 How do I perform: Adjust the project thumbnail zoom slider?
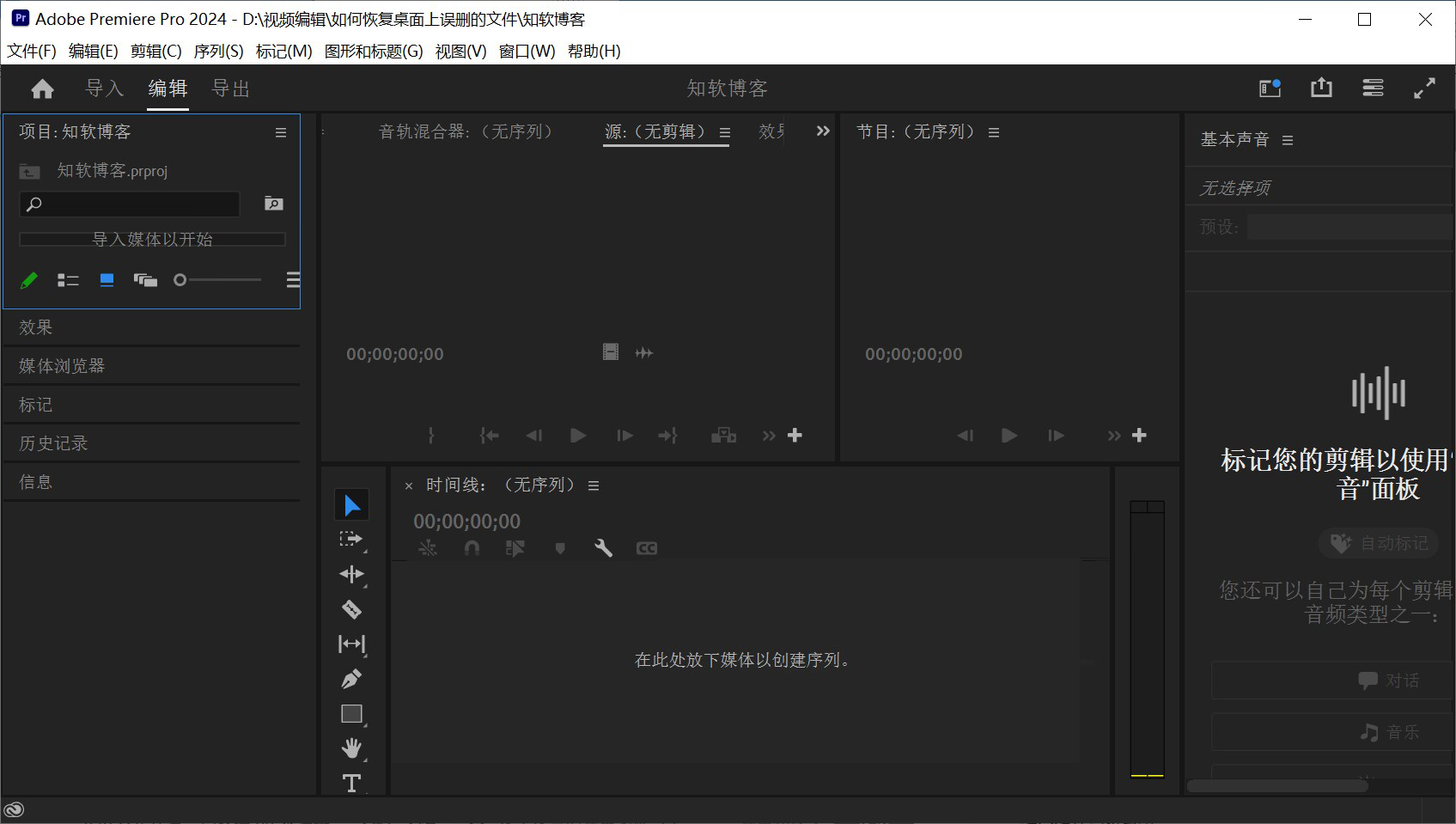click(x=217, y=280)
